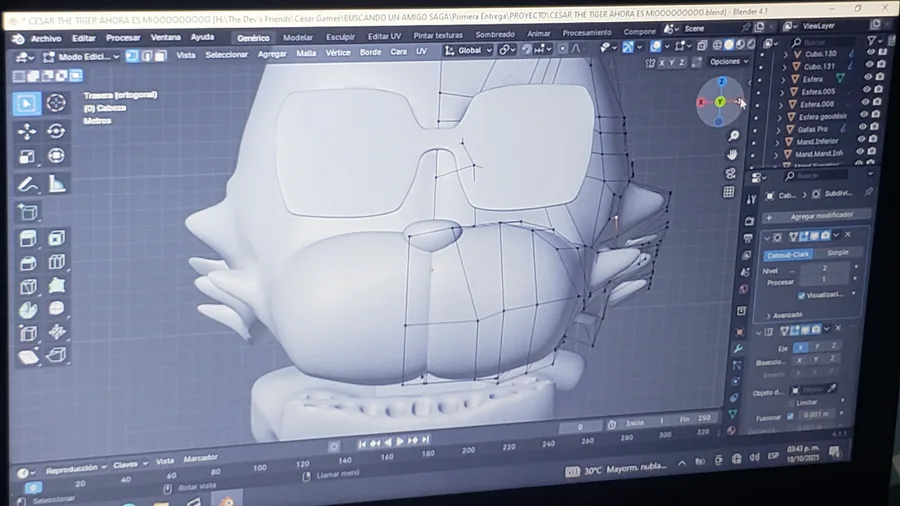
Task: Select Catmull-Clark subdivision type
Action: [788, 254]
